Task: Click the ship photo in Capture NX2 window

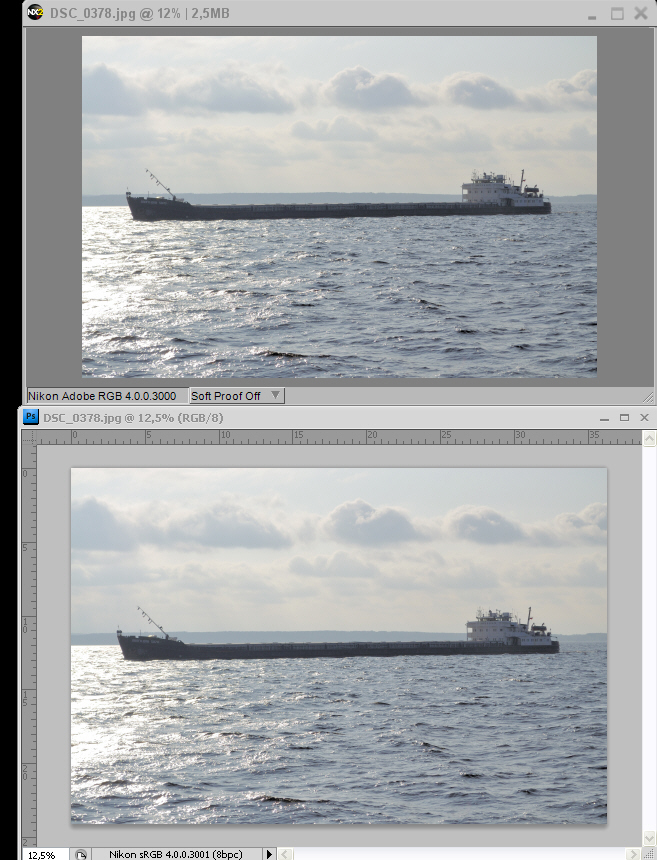Action: [339, 207]
